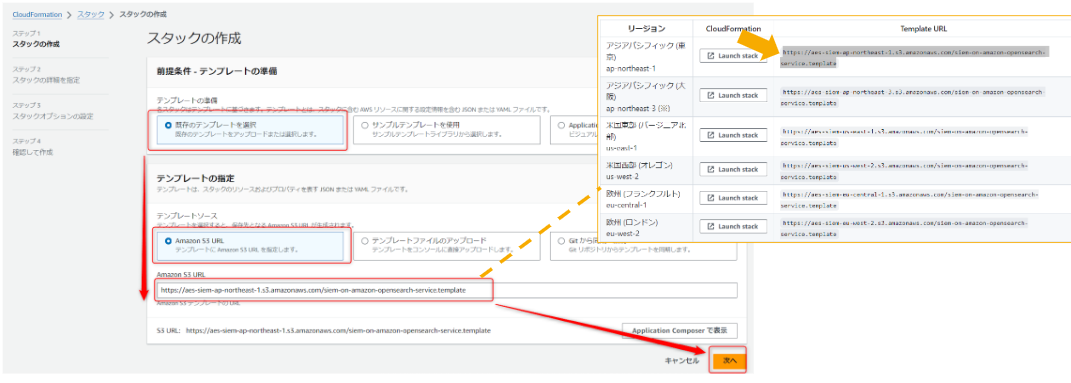
Task: Open the スタック breadcrumb link
Action: coord(90,14)
